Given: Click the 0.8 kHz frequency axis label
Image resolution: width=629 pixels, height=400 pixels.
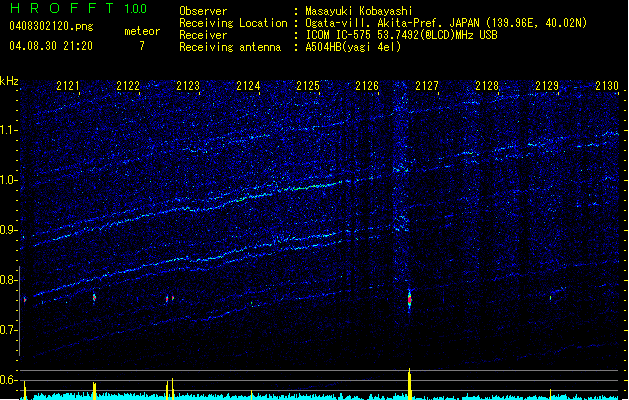Looking at the screenshot, I should [9, 280].
